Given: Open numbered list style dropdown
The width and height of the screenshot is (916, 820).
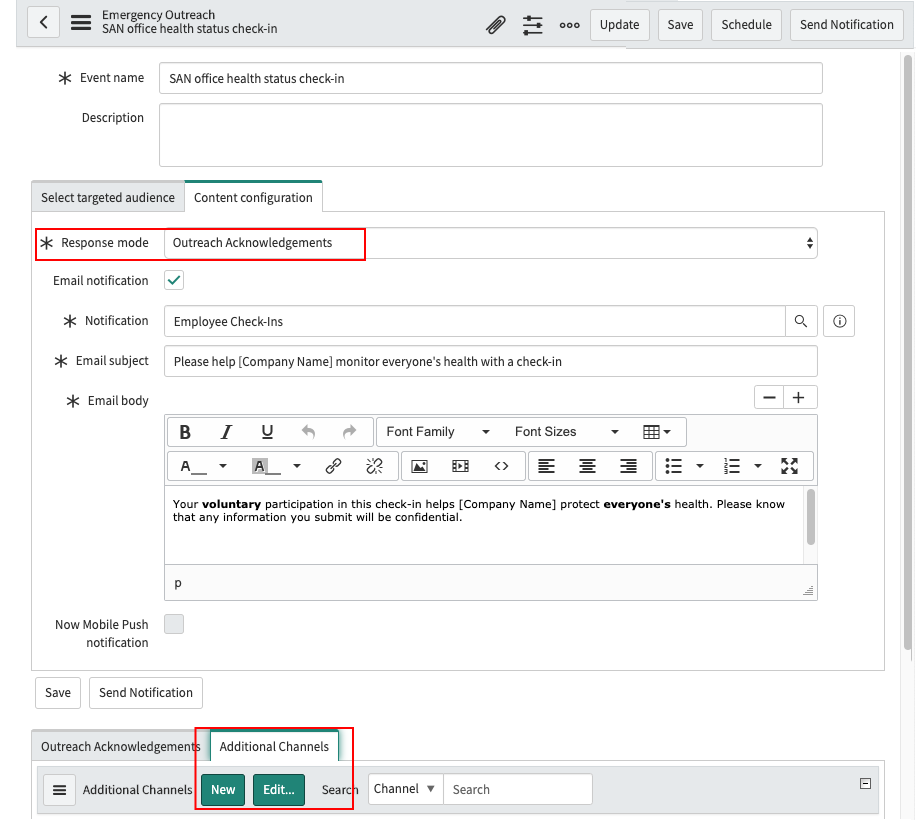Looking at the screenshot, I should 758,466.
